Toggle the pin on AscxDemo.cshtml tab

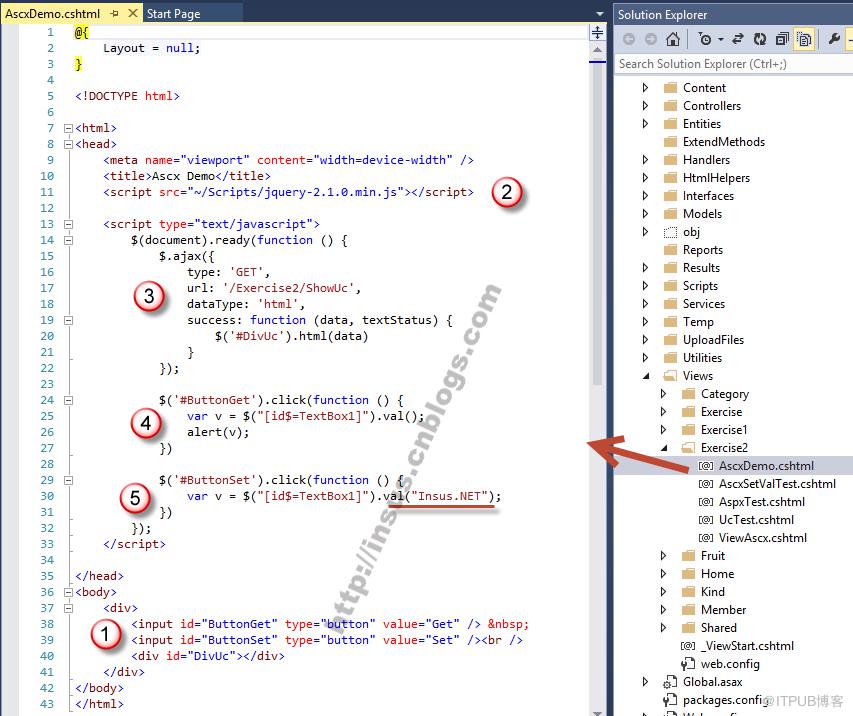[114, 13]
